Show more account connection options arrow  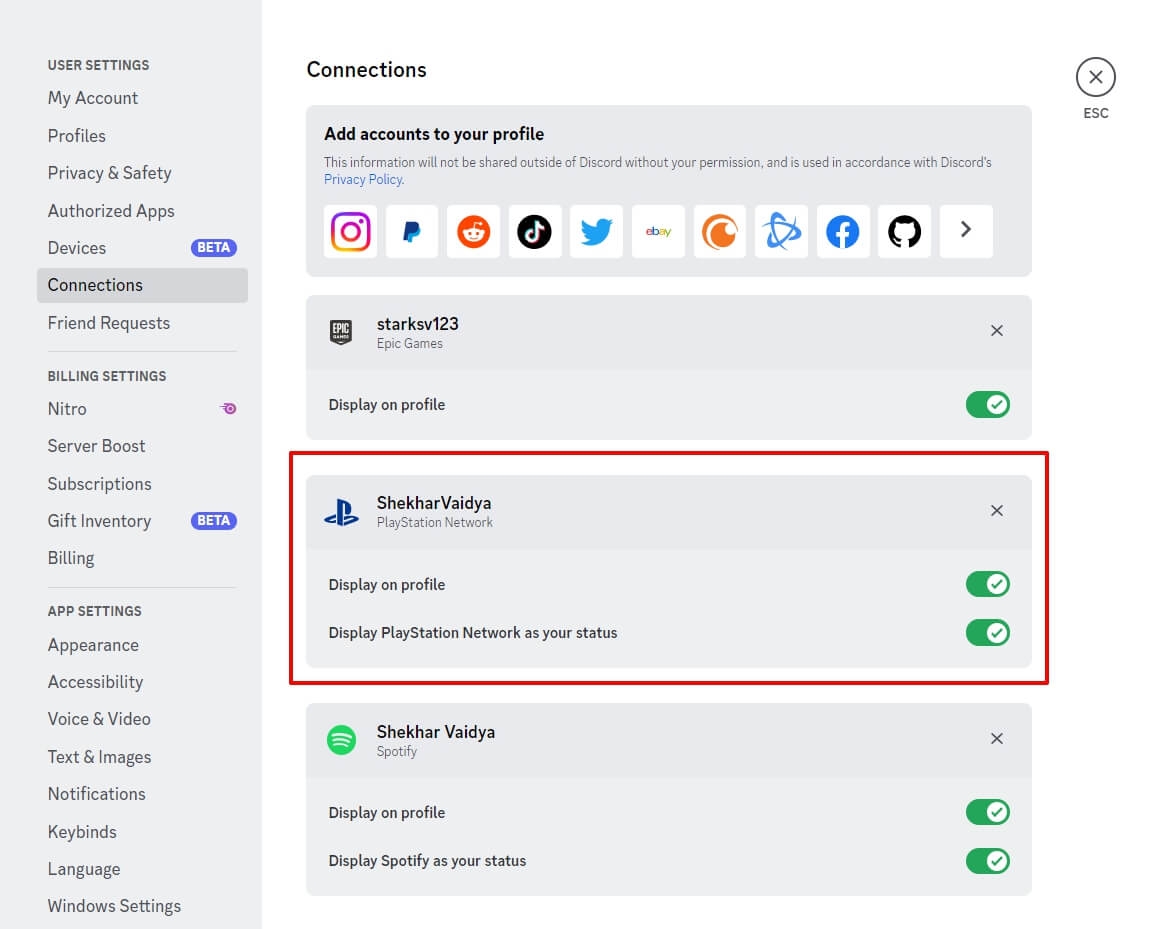point(966,231)
